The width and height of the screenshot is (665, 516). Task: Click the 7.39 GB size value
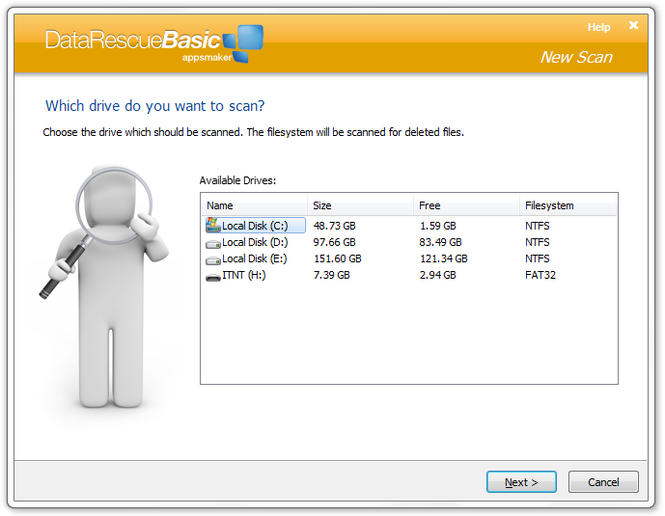click(332, 275)
